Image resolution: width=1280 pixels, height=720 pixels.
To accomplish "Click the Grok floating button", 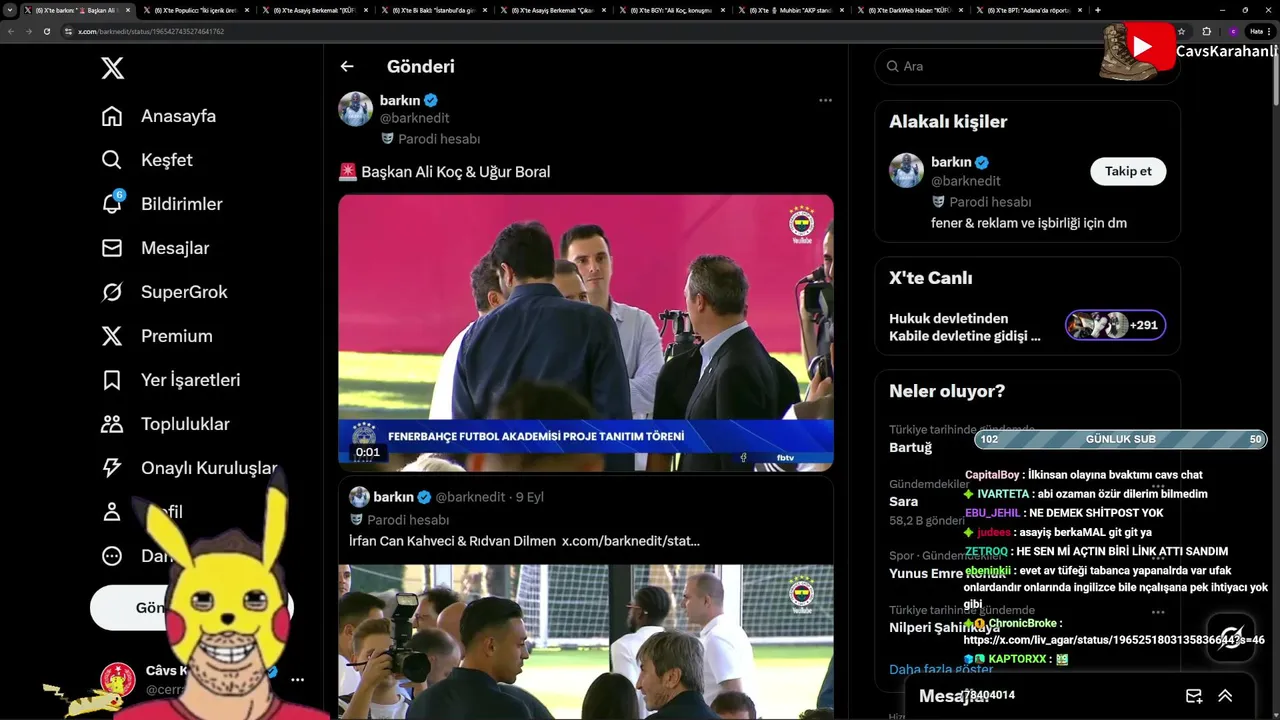I will 1230,638.
